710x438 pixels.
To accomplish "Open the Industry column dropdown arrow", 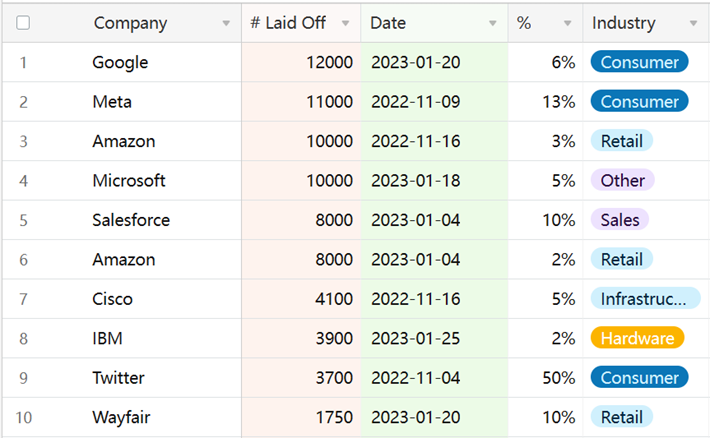I will pos(694,23).
